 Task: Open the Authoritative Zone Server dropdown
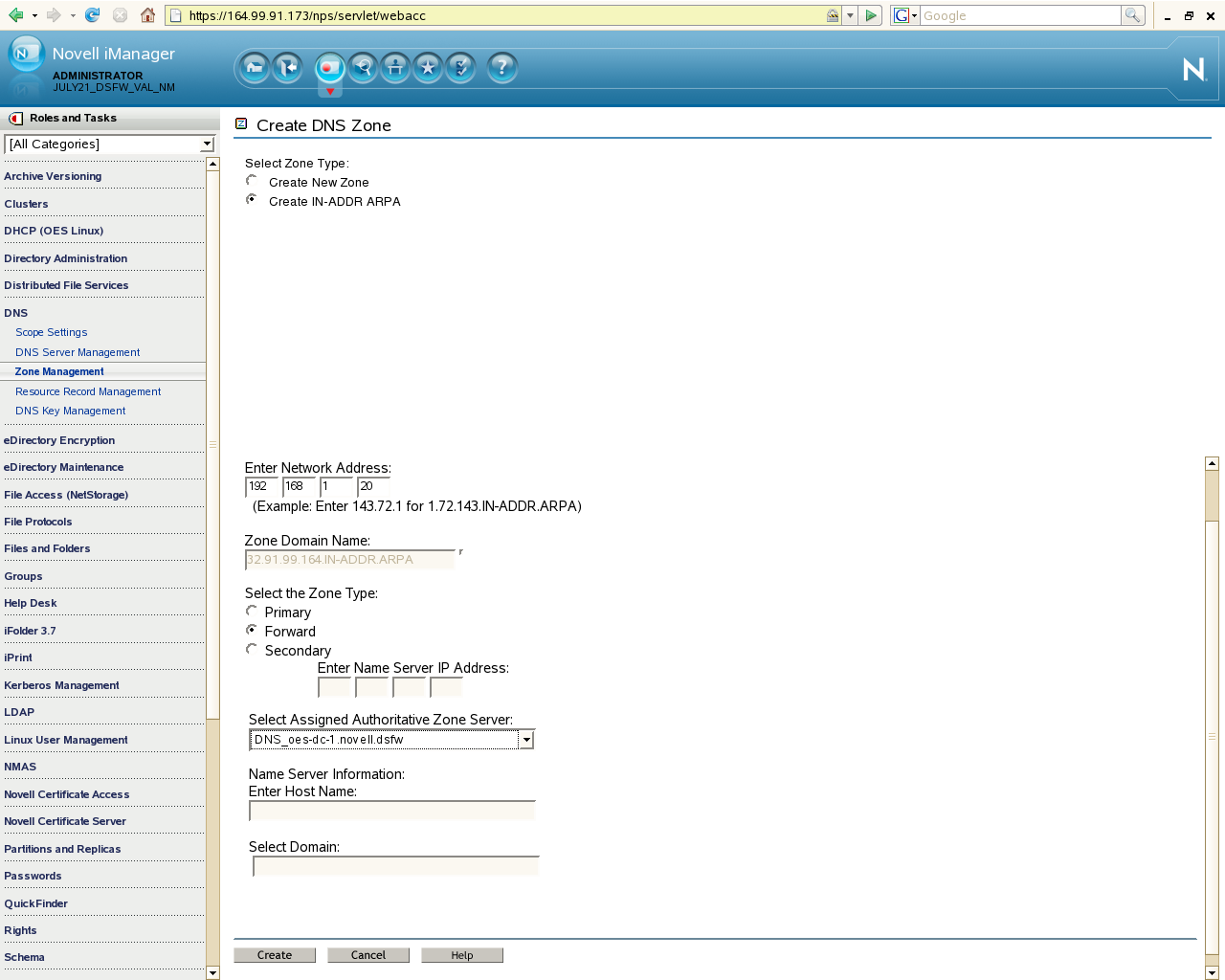(x=526, y=740)
